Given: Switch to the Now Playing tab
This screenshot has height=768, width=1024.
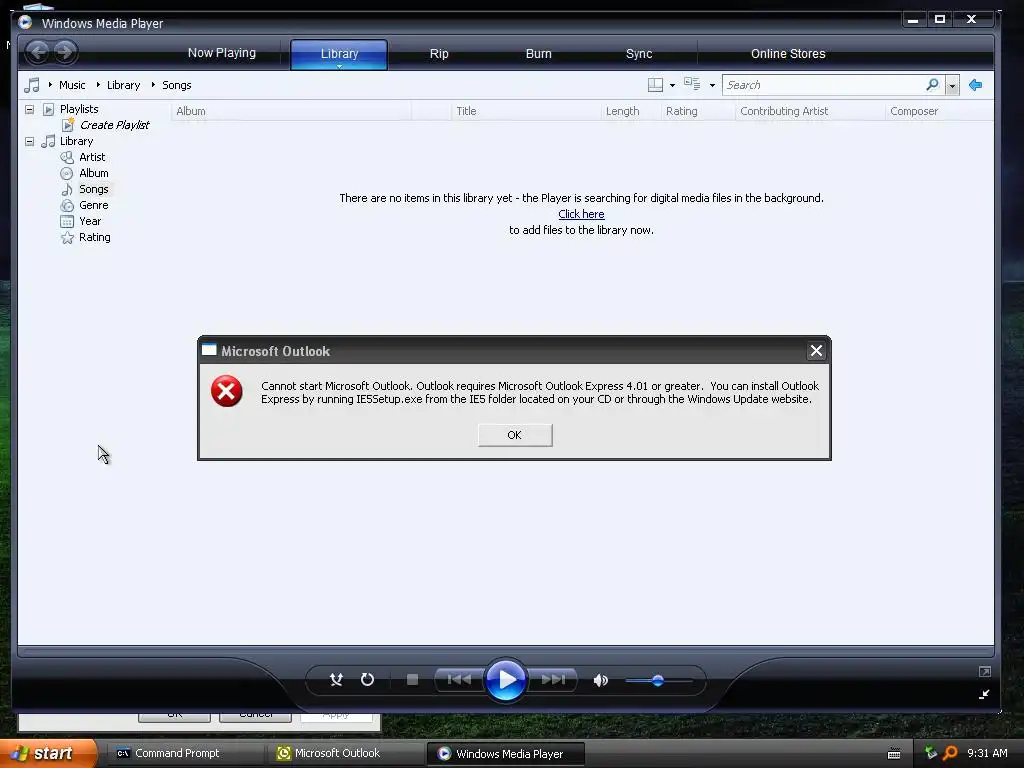Looking at the screenshot, I should pos(222,53).
